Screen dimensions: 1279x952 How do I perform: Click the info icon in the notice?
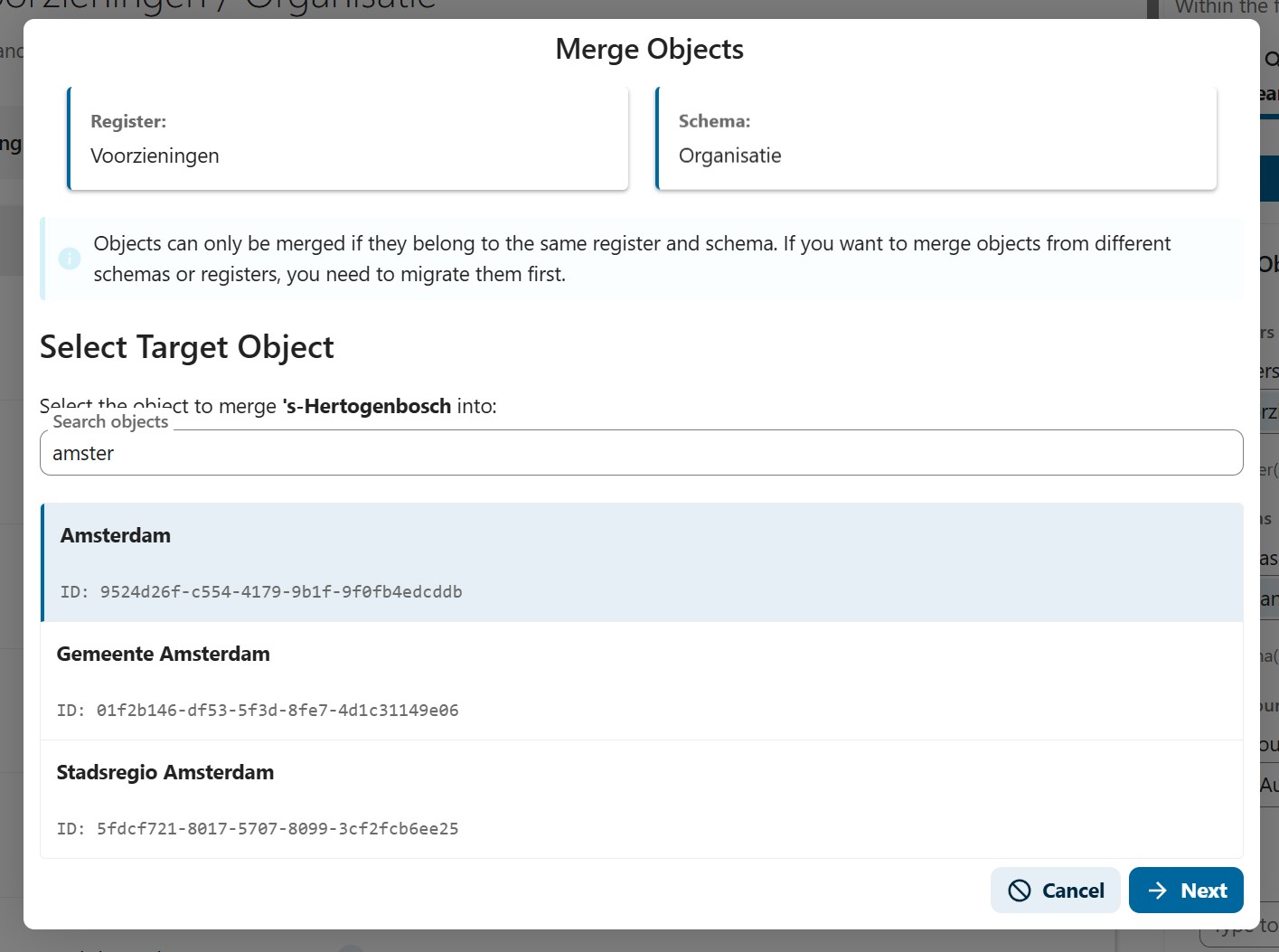70,259
